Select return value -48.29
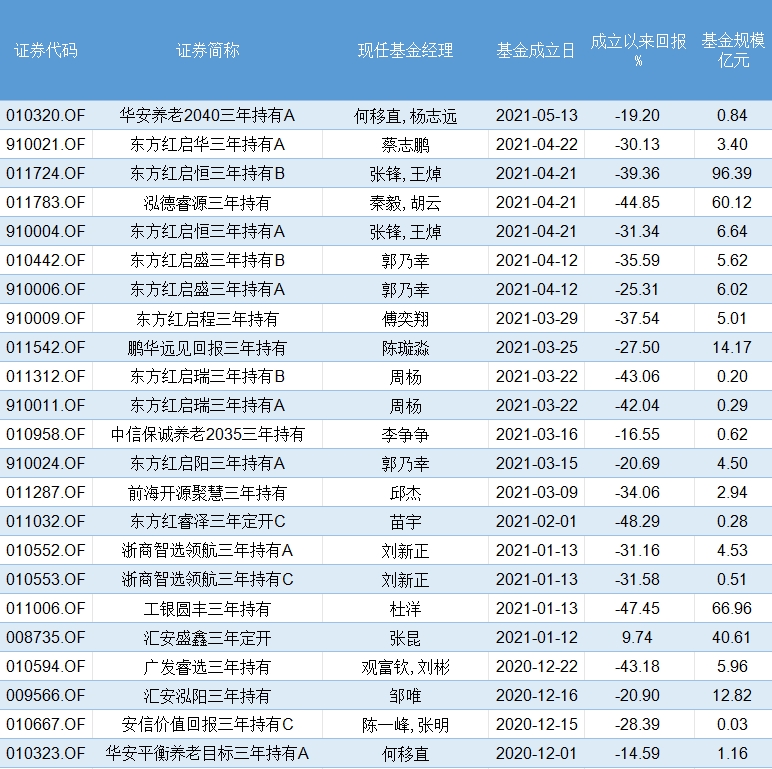Screen dimensions: 772x769 [637, 522]
